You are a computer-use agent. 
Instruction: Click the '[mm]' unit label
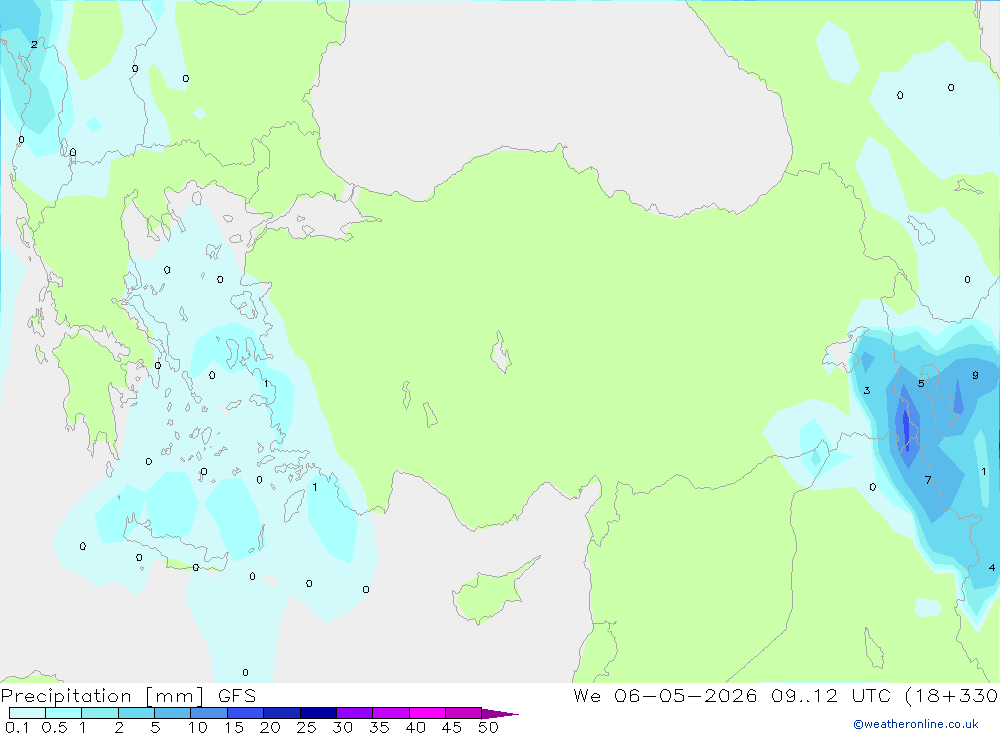coord(175,696)
